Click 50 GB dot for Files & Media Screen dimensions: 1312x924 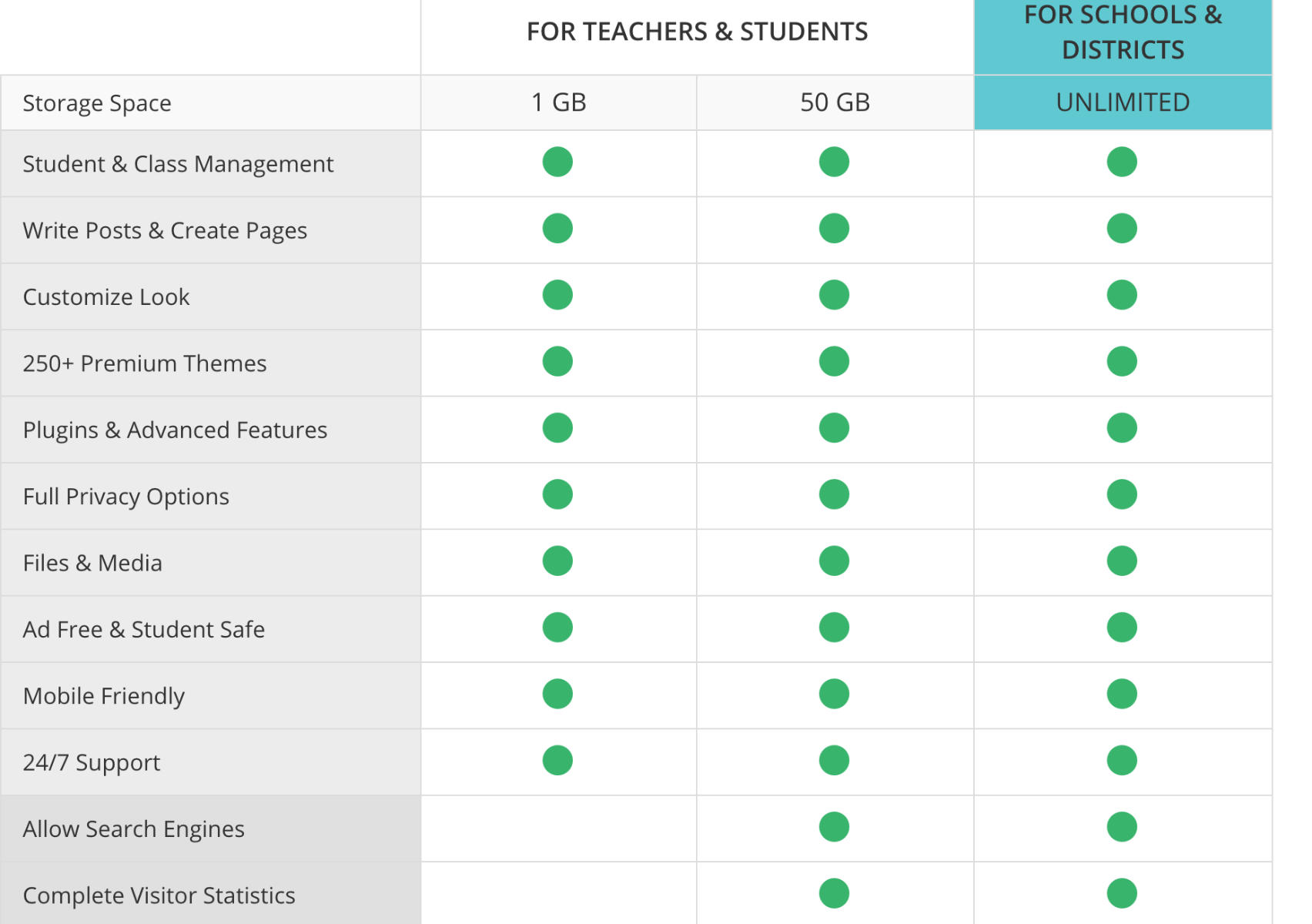(834, 561)
